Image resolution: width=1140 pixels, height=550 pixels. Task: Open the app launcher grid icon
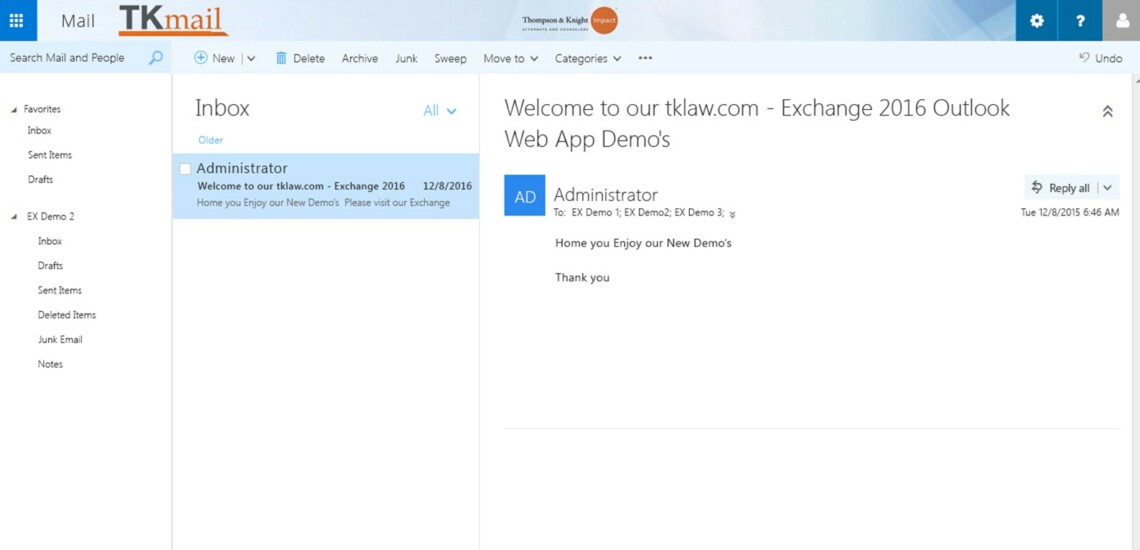16,20
